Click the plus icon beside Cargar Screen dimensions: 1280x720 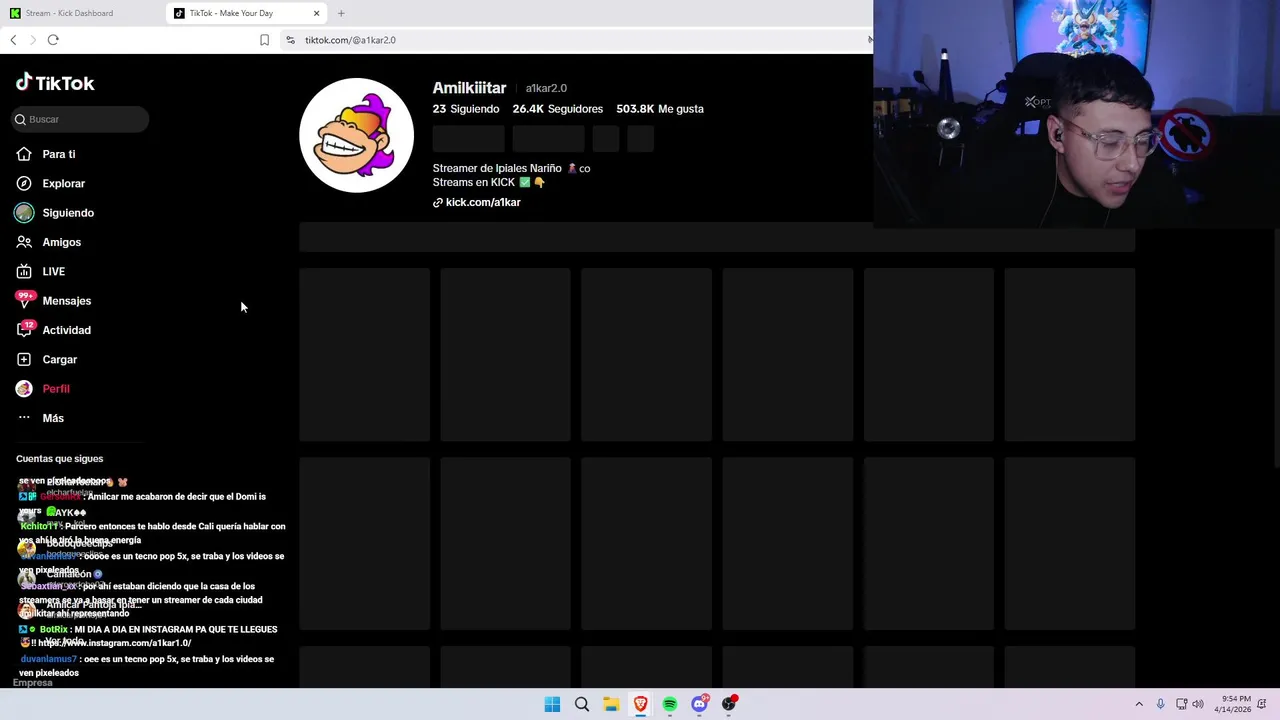pos(24,359)
